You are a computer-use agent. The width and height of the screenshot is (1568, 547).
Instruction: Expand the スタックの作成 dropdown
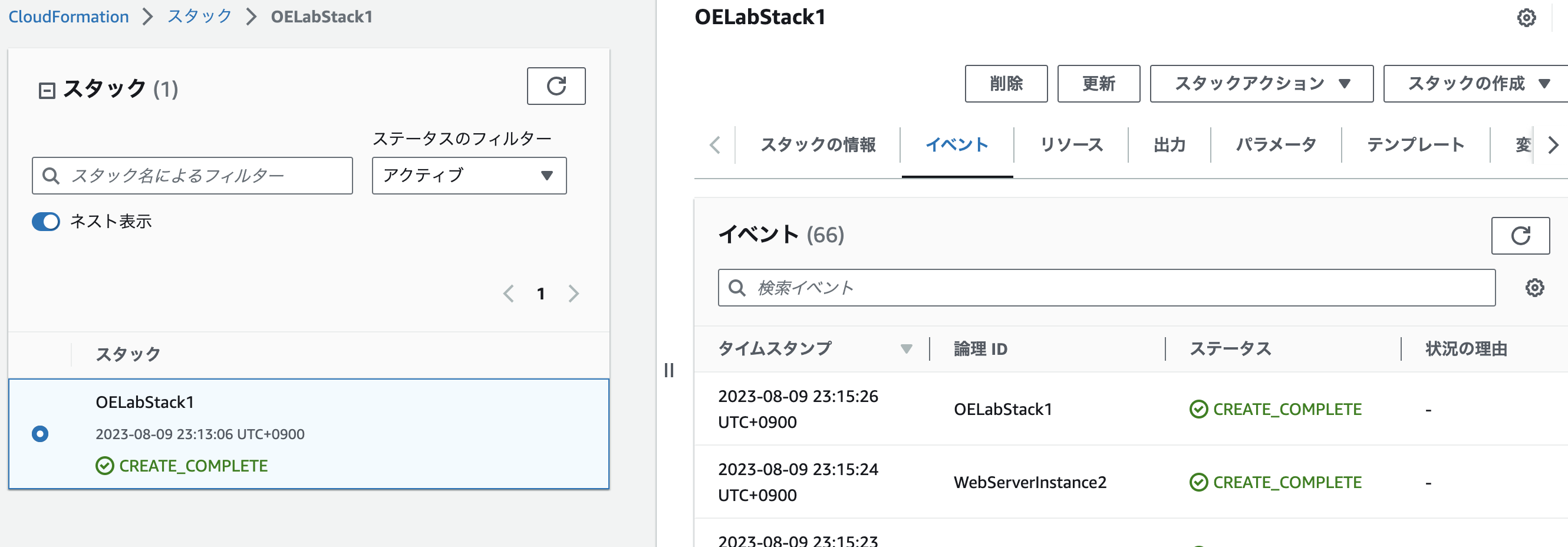click(1474, 83)
